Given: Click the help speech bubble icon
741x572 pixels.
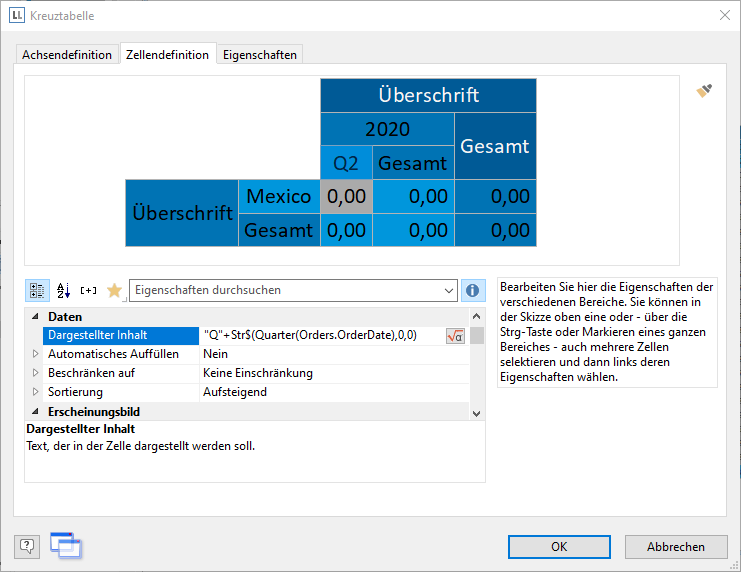Looking at the screenshot, I should 27,546.
